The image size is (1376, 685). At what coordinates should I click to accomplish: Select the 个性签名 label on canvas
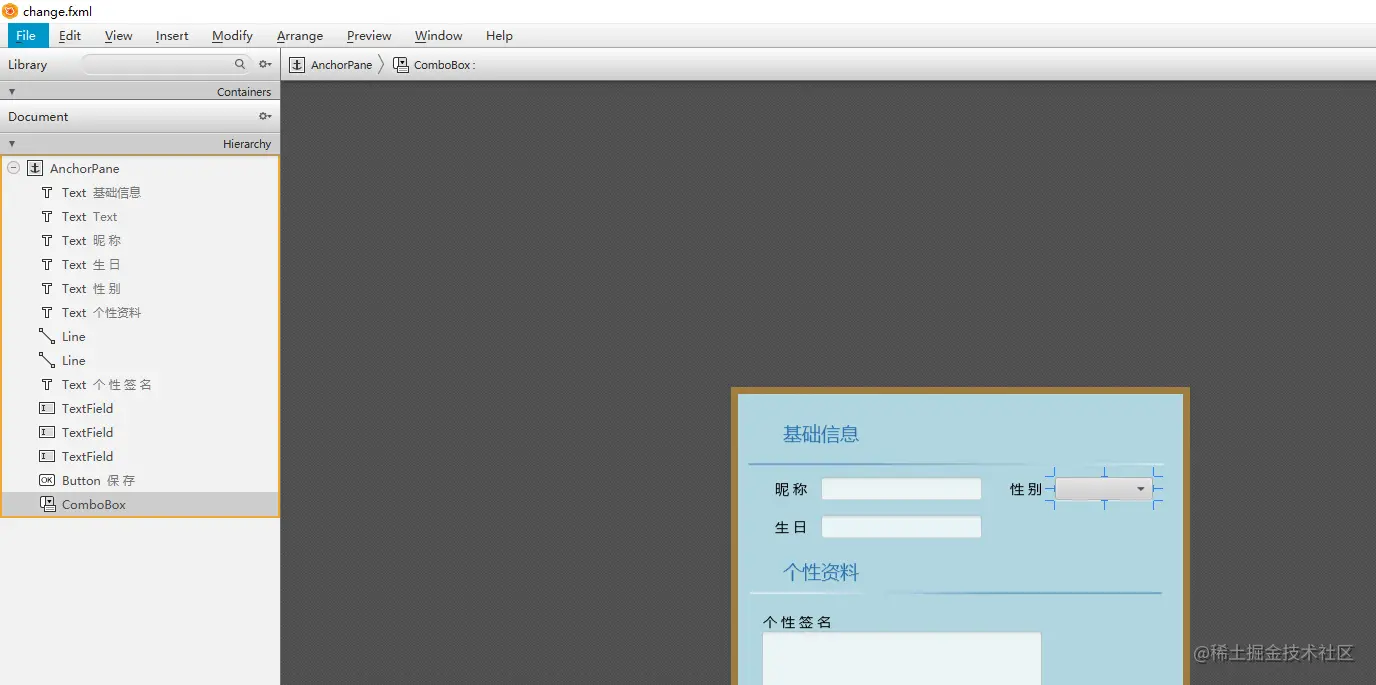(797, 622)
